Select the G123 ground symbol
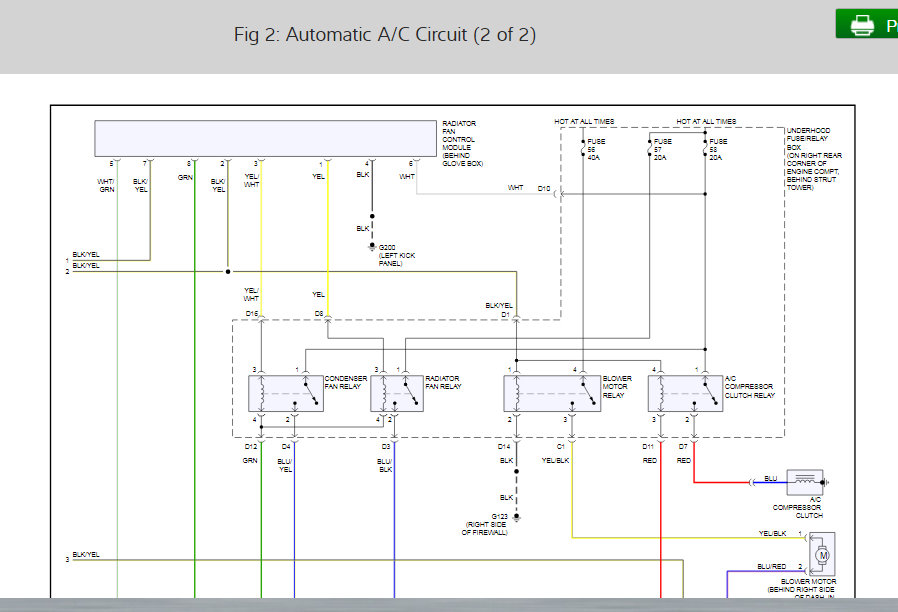Image resolution: width=898 pixels, height=612 pixels. pyautogui.click(x=517, y=518)
